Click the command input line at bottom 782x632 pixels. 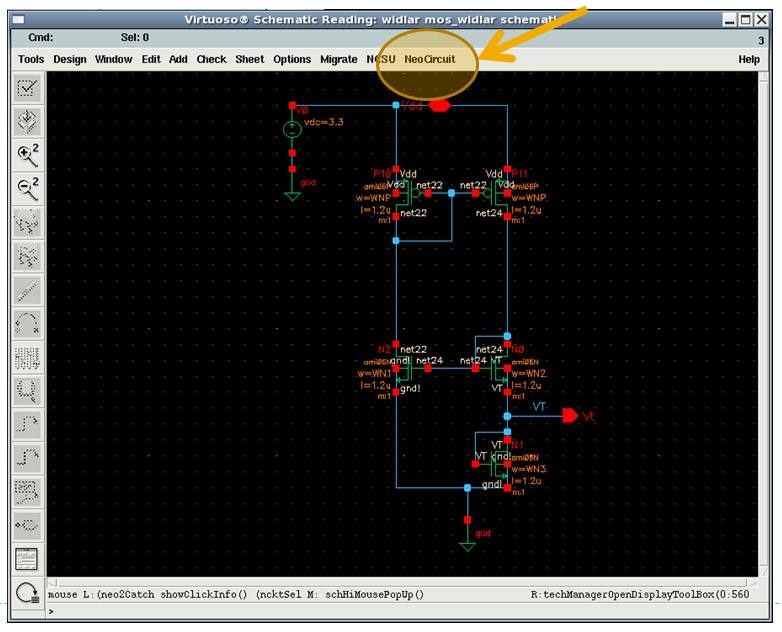400,610
